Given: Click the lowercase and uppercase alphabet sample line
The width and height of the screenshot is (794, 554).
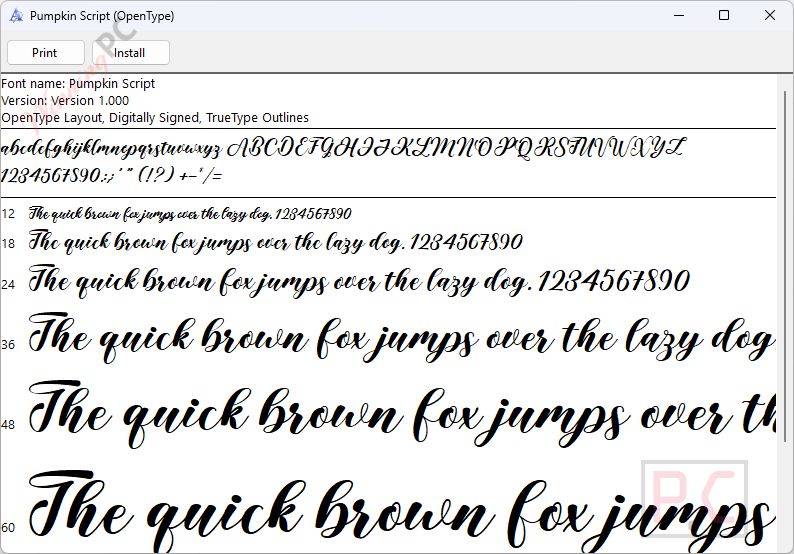Looking at the screenshot, I should [x=343, y=148].
